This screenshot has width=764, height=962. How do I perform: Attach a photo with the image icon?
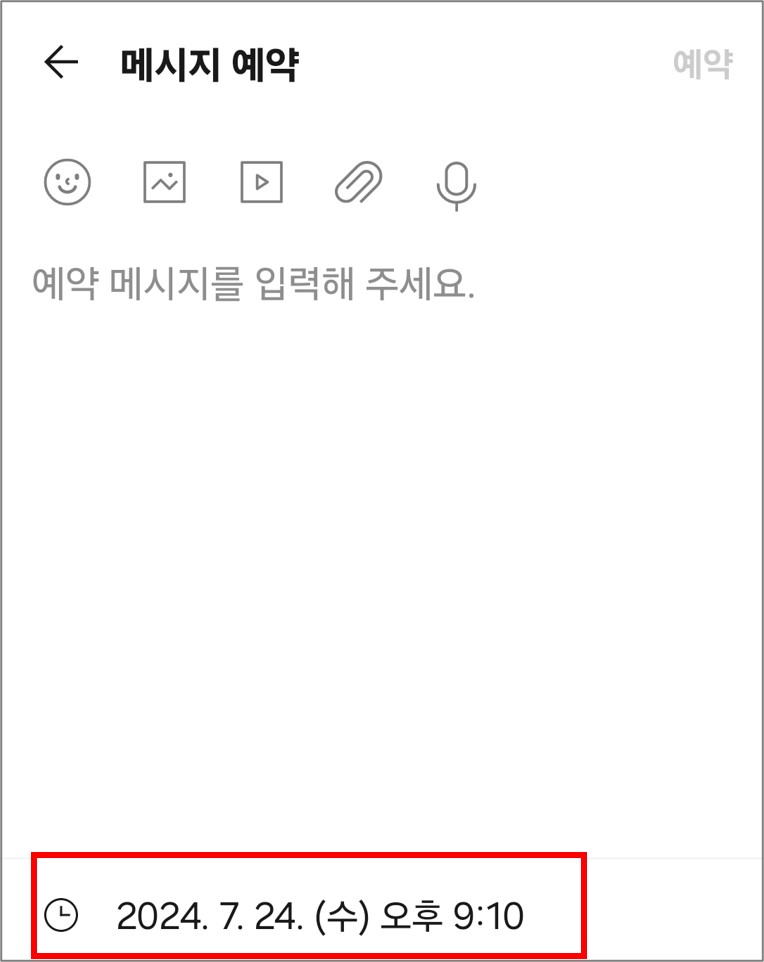click(164, 182)
